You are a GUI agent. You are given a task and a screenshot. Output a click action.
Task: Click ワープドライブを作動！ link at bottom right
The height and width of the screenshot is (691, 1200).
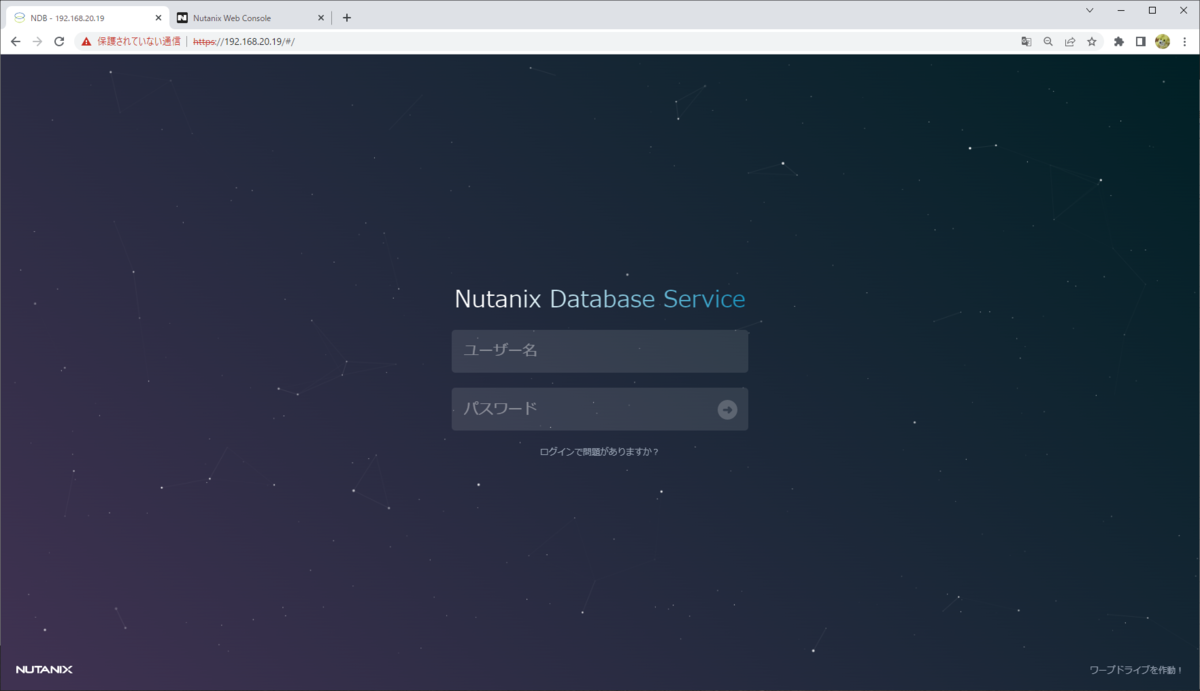1138,670
